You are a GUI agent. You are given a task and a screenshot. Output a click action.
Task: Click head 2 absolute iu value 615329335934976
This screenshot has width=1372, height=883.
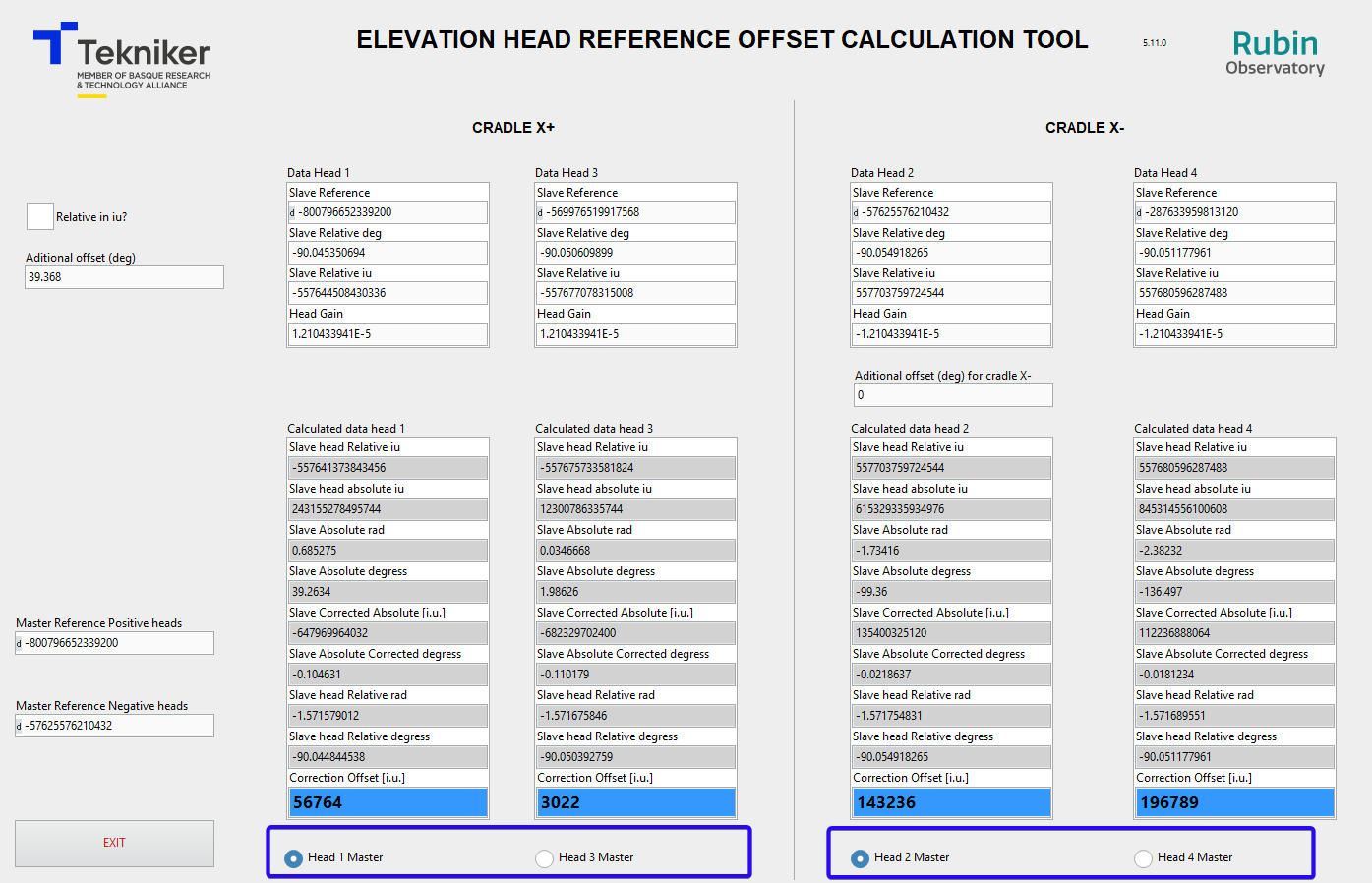951,509
